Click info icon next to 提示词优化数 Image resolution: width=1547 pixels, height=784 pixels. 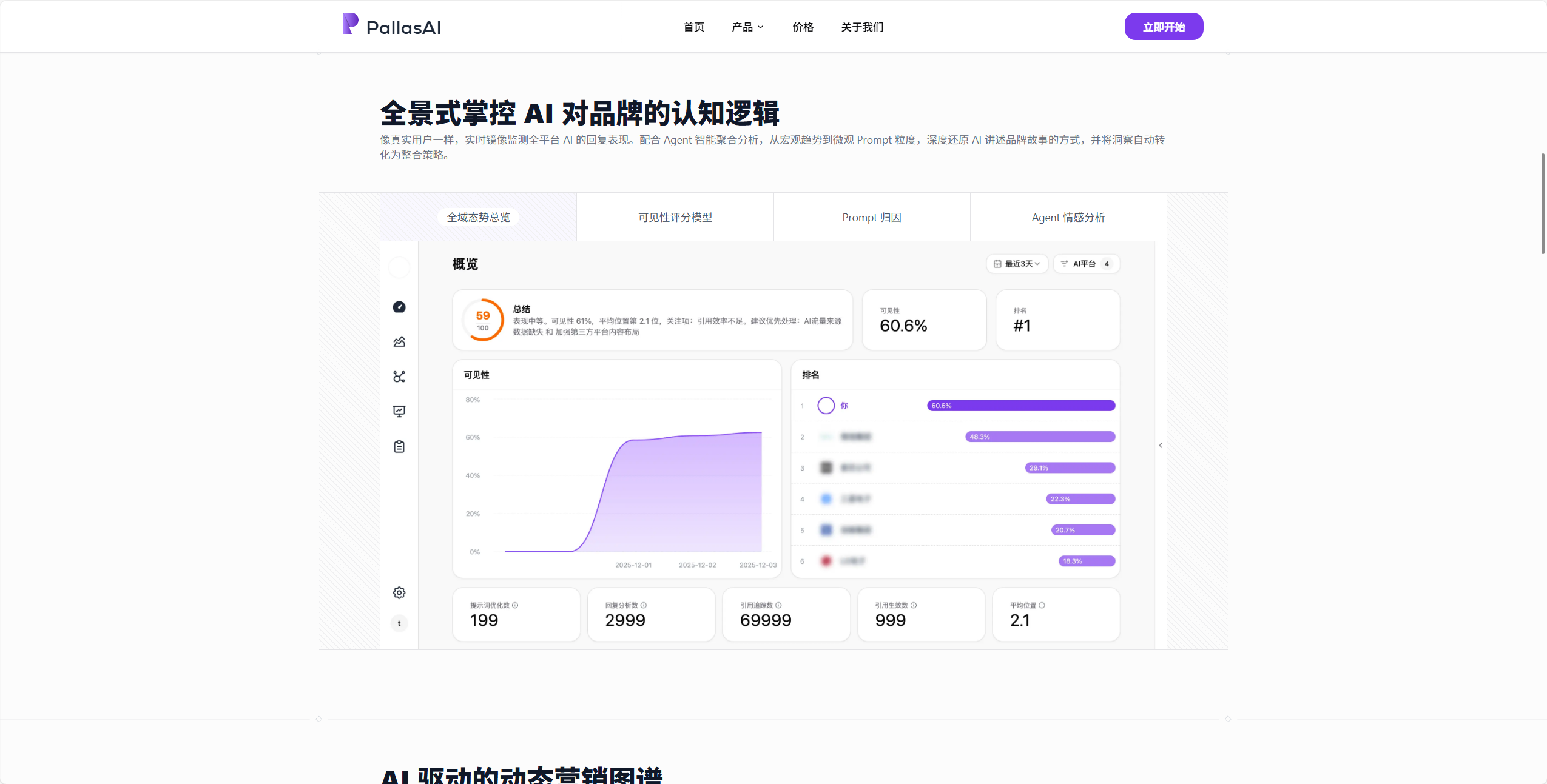[x=515, y=605]
